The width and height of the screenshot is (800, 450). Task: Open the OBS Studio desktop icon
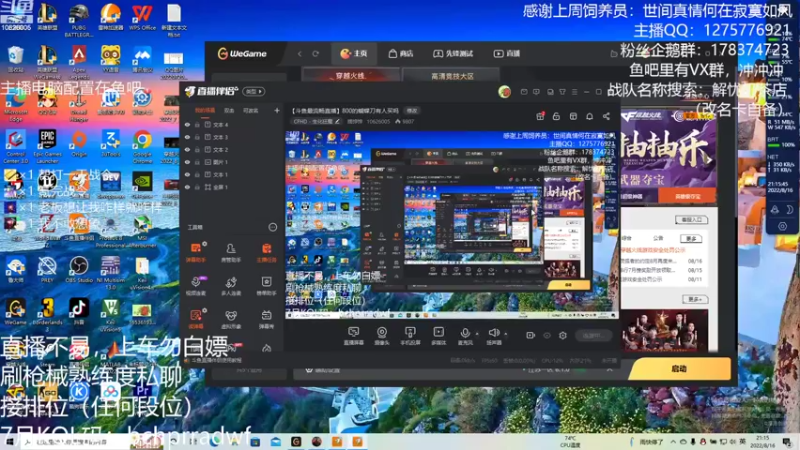coord(79,269)
